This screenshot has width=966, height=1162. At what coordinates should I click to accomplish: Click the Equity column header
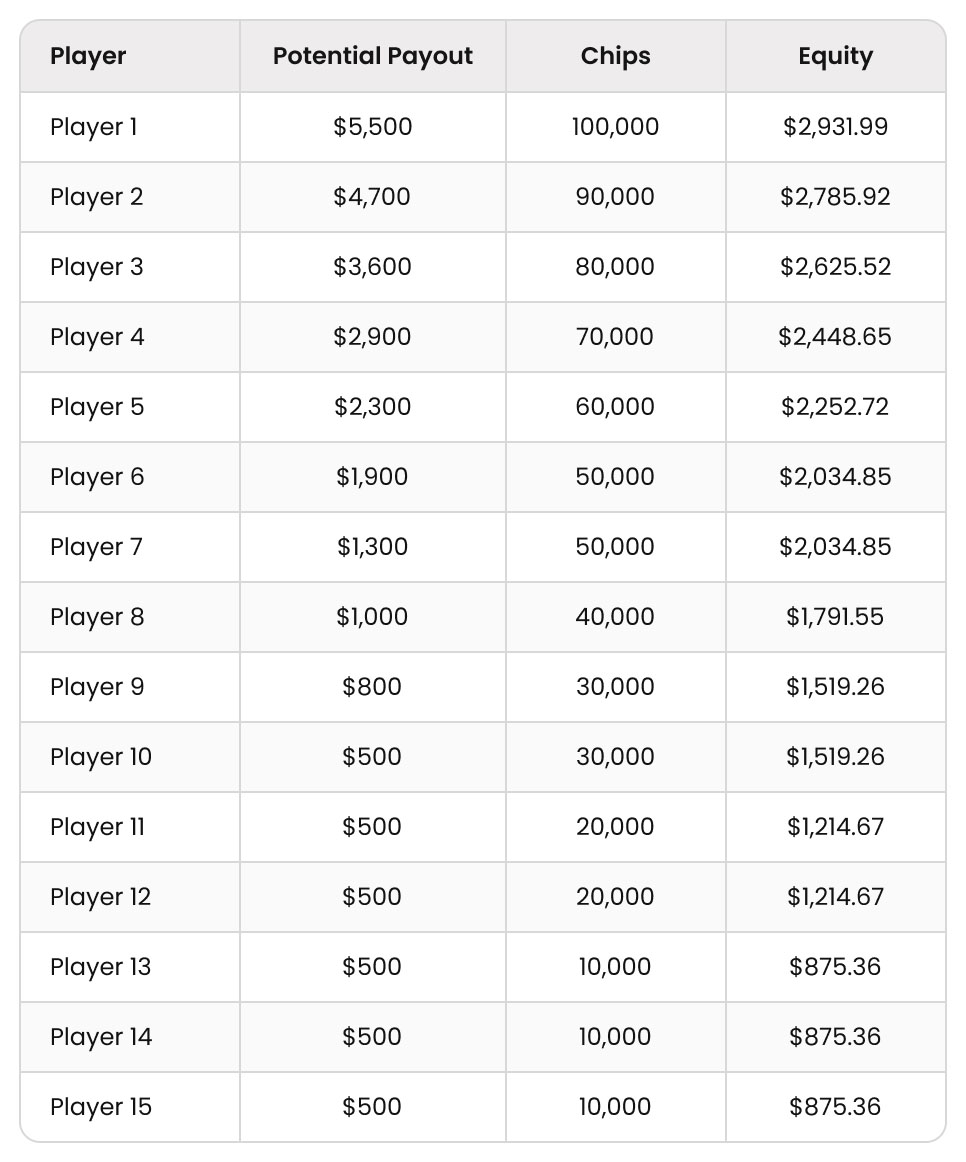835,56
